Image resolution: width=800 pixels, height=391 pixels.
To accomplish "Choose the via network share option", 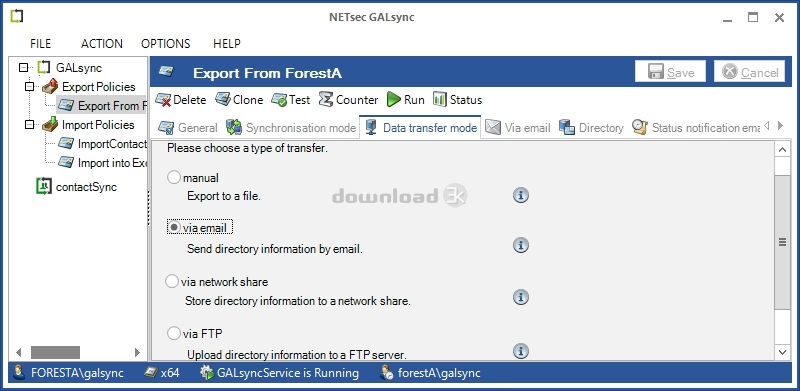I will point(172,281).
